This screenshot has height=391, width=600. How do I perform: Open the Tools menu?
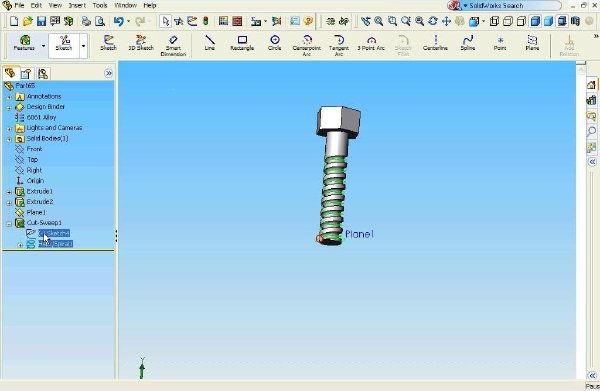pyautogui.click(x=100, y=5)
